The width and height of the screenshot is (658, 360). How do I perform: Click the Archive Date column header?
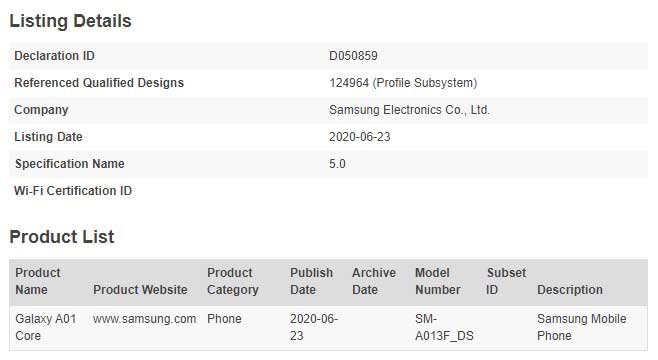(374, 281)
